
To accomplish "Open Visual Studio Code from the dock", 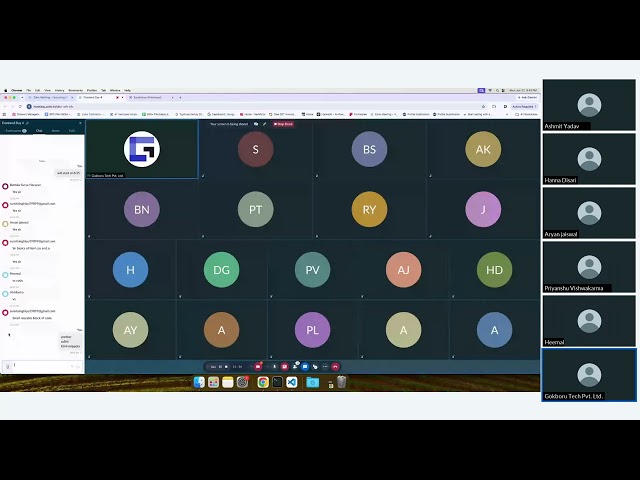I will 292,382.
